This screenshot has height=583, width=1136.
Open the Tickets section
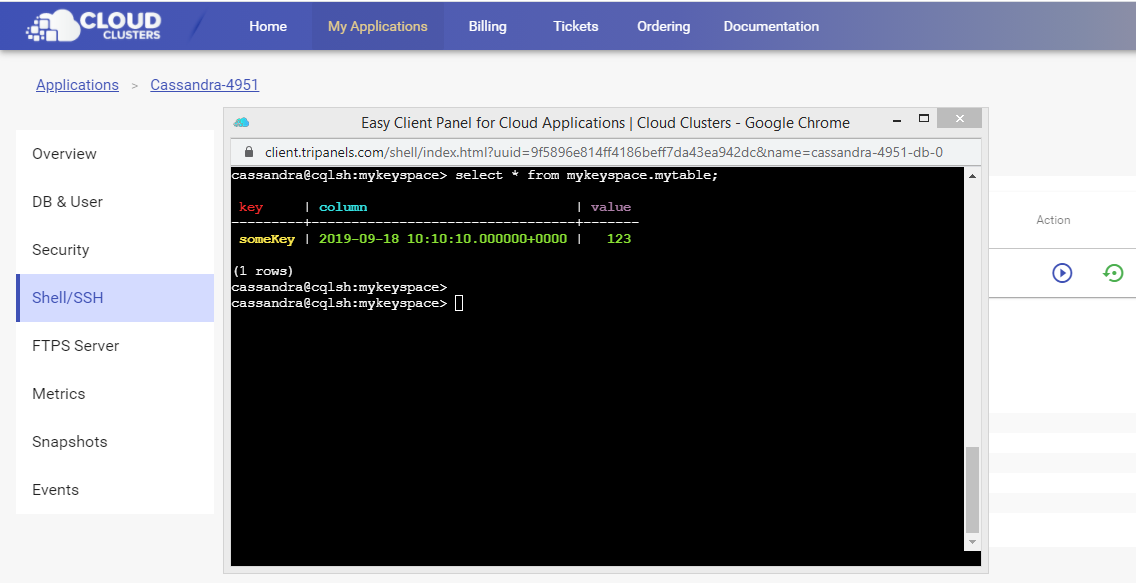(576, 26)
